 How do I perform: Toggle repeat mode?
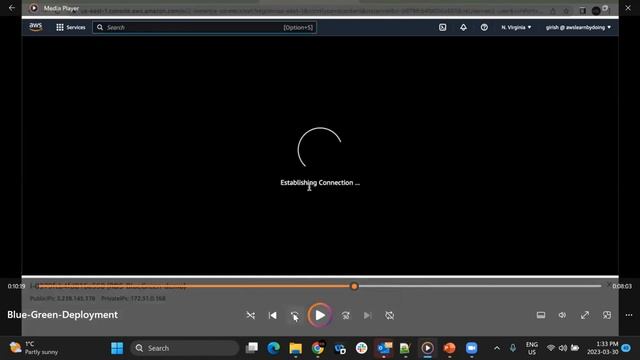tap(389, 316)
